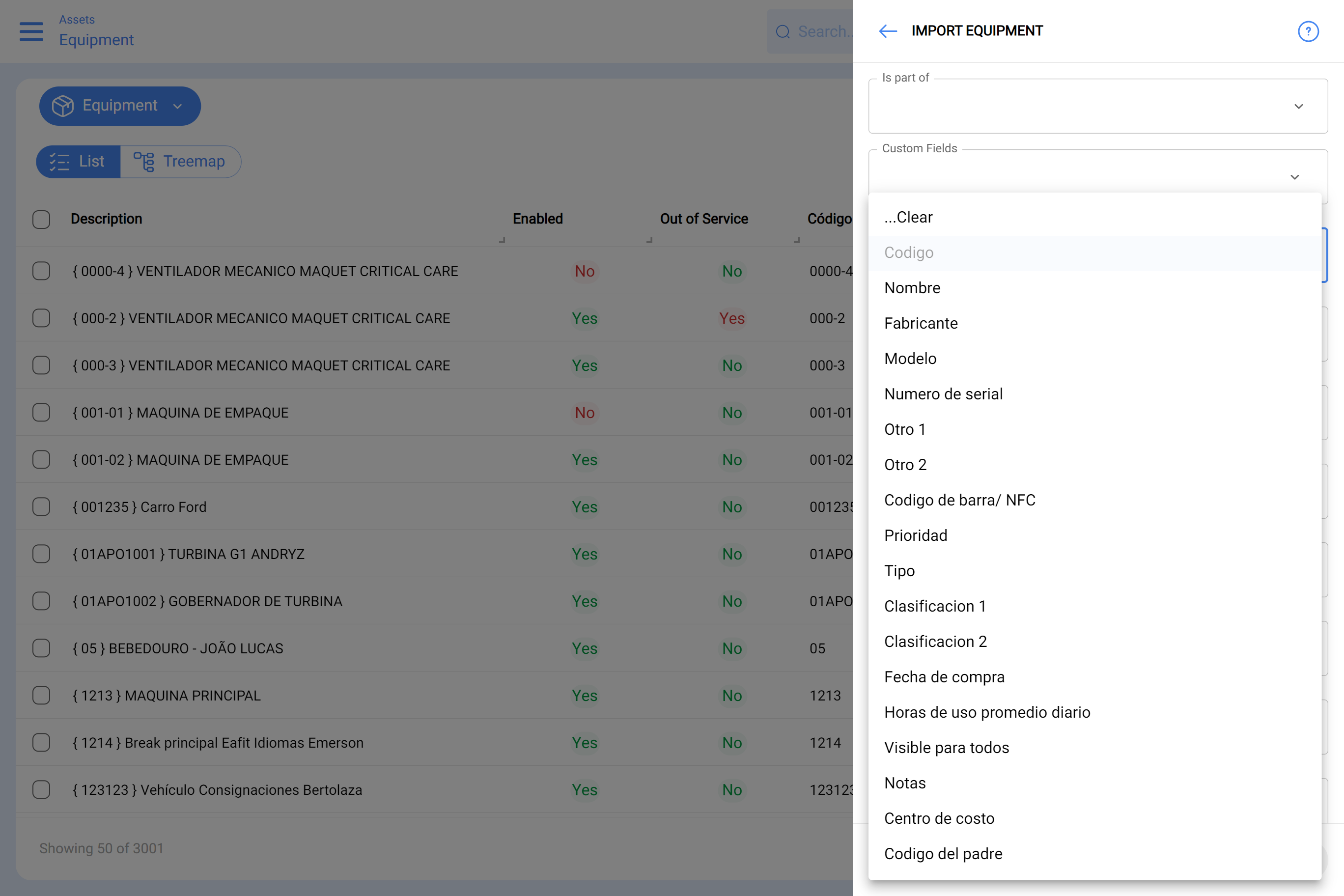Click the search magnifier icon
The height and width of the screenshot is (896, 1344).
pos(783,32)
